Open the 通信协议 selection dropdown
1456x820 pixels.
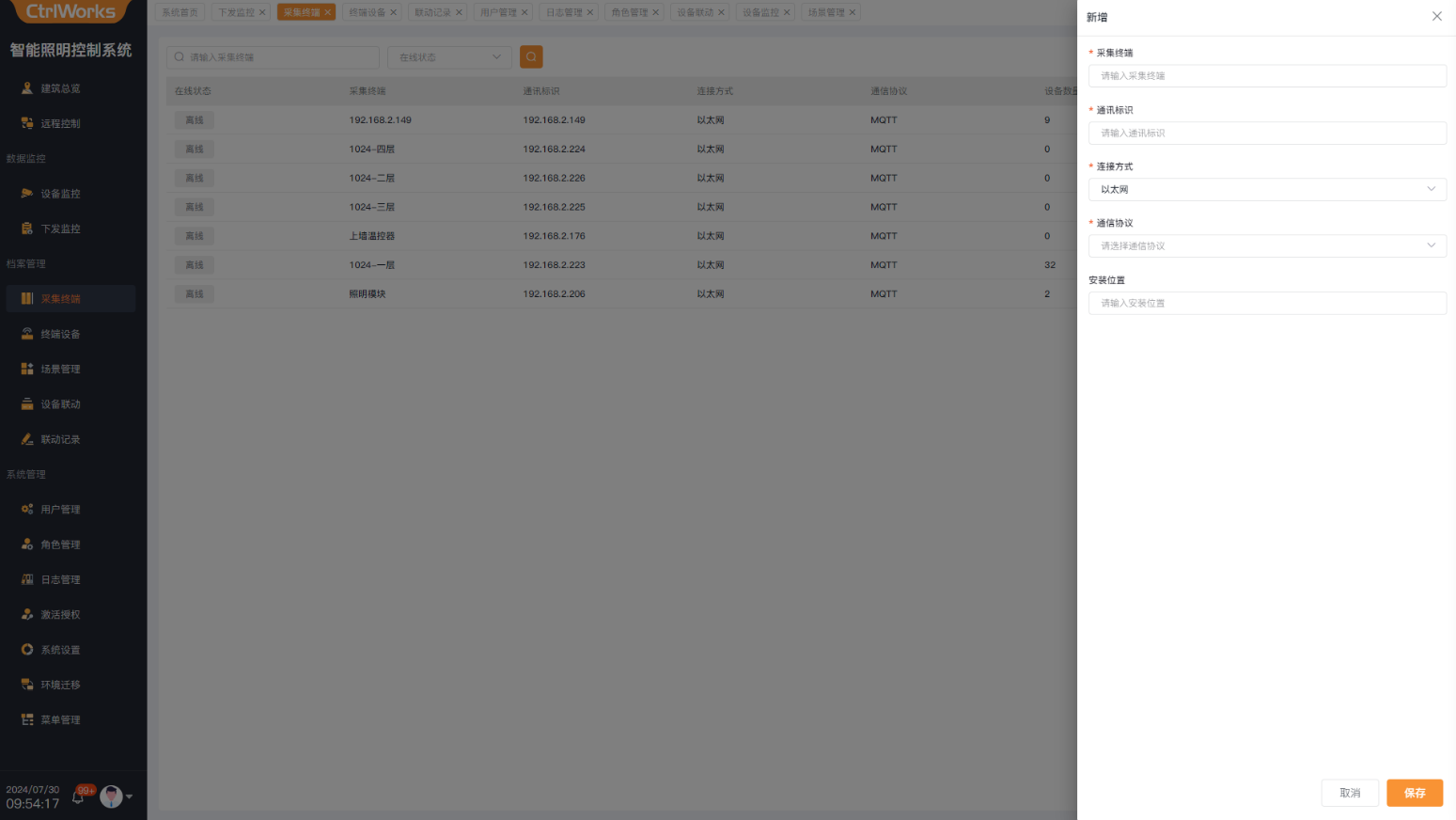point(1266,246)
